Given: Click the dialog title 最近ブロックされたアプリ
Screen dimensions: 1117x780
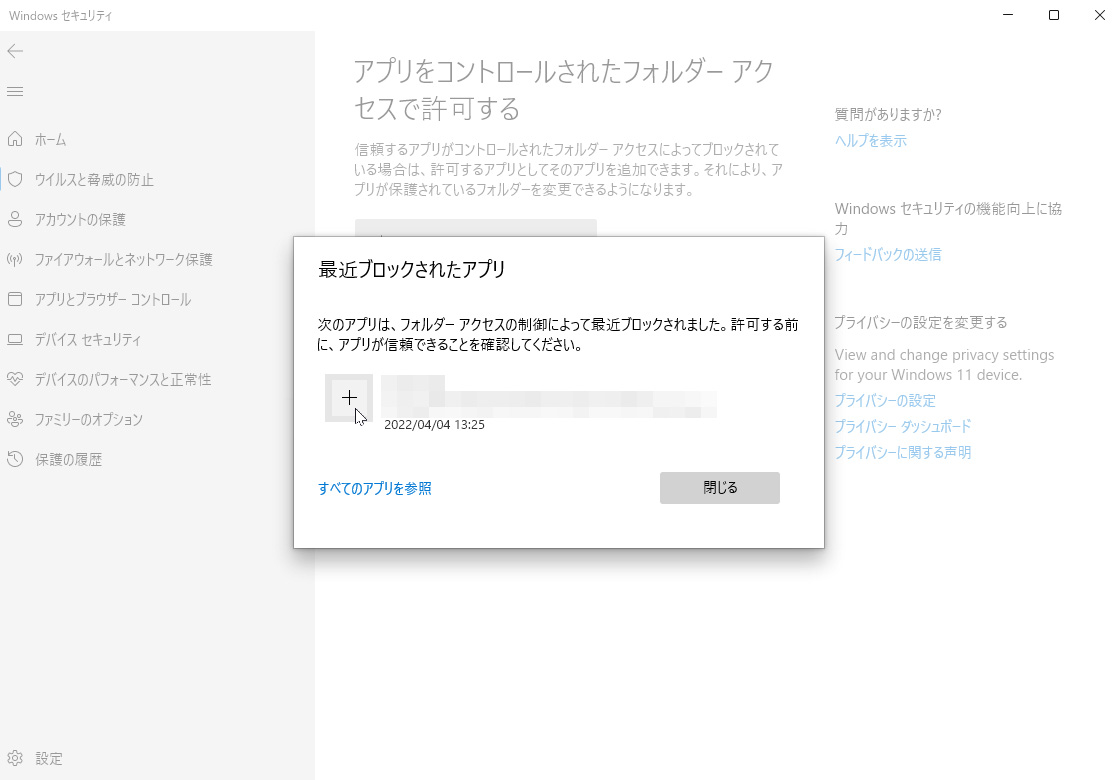Looking at the screenshot, I should point(412,269).
